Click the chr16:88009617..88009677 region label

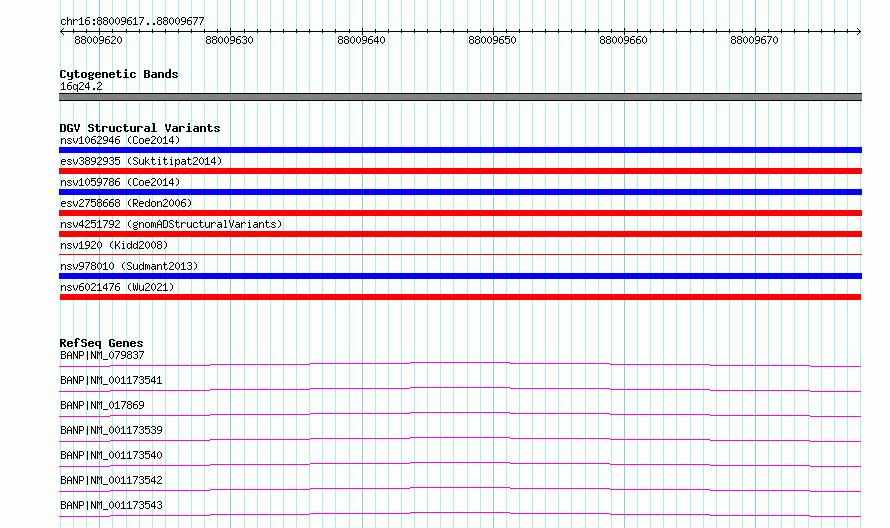(x=132, y=22)
